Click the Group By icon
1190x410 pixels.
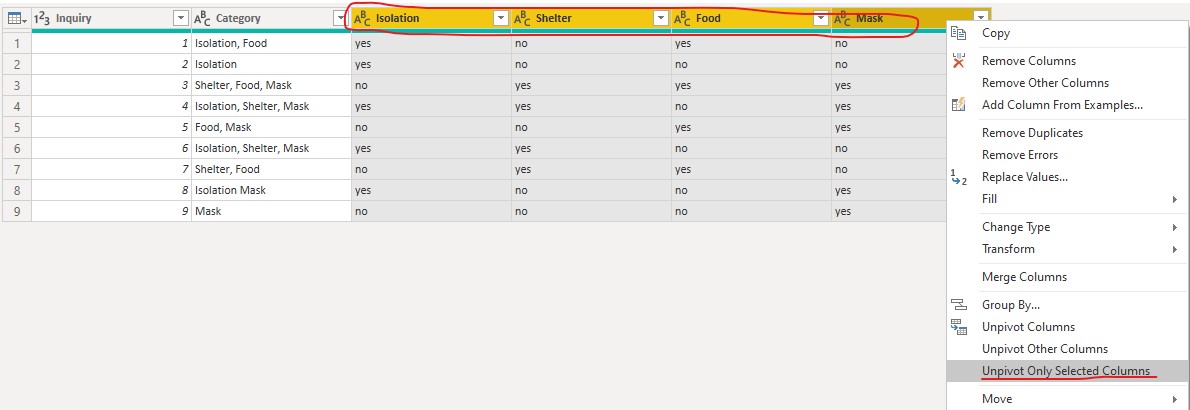coord(959,305)
